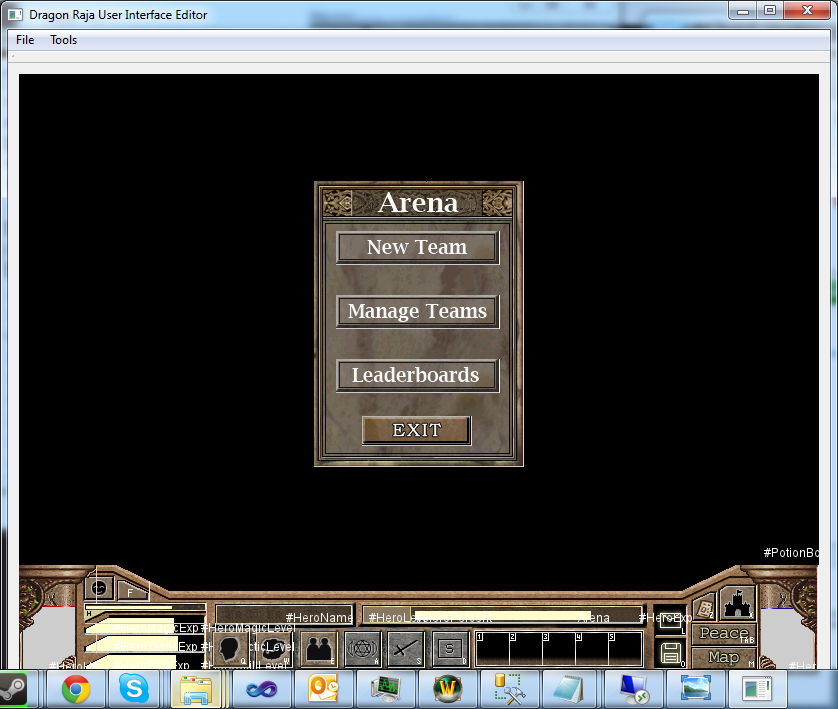Image resolution: width=838 pixels, height=709 pixels.
Task: Open the Map button in HUD
Action: [723, 657]
